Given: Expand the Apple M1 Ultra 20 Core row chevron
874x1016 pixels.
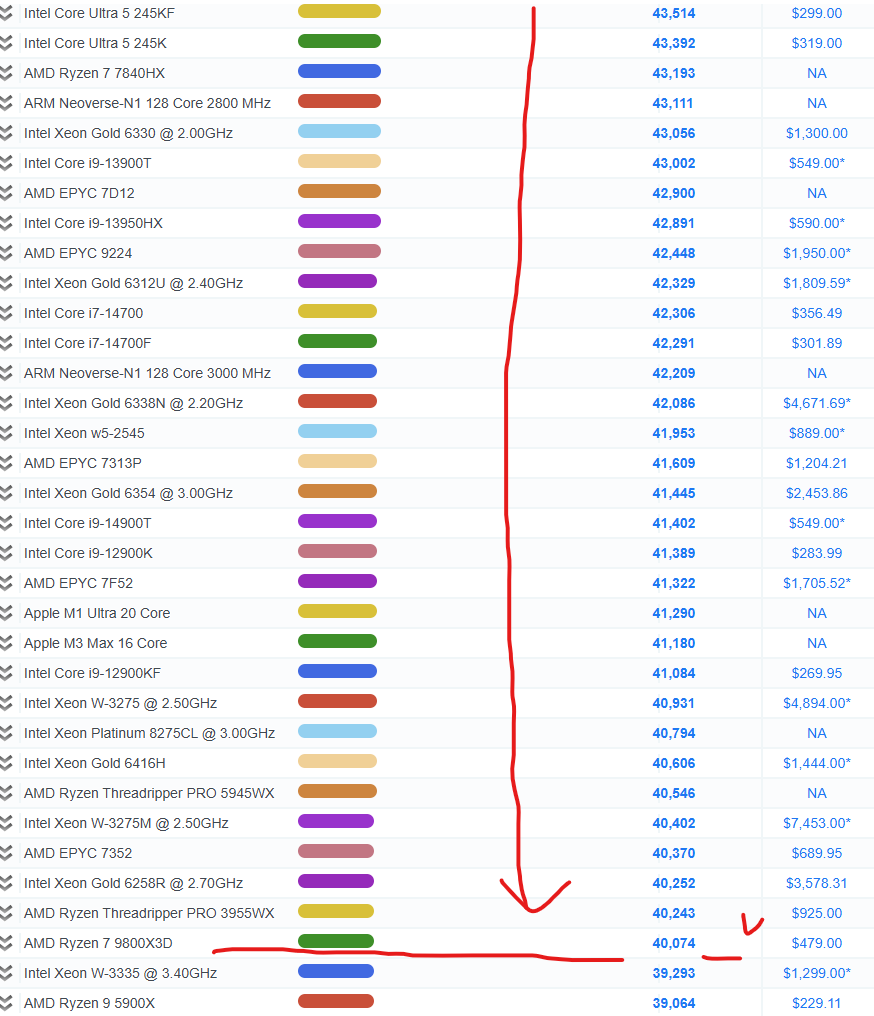Looking at the screenshot, I should tap(6, 614).
